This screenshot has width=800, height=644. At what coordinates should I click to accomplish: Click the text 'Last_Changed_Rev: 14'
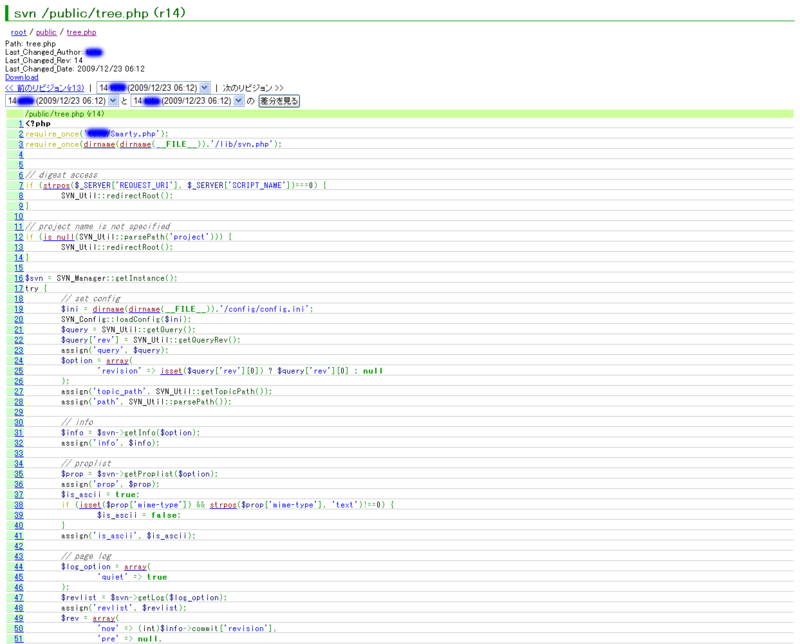44,60
